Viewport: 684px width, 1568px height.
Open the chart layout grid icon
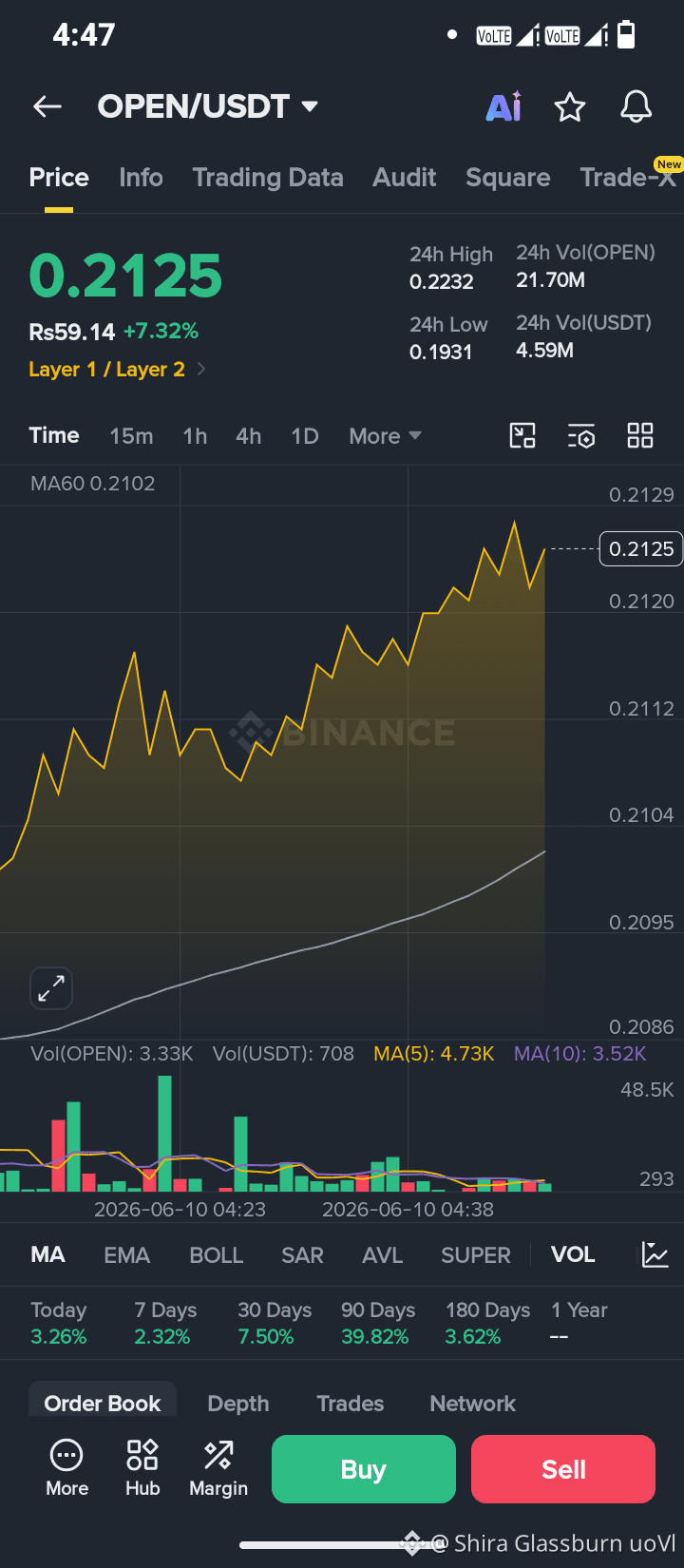tap(640, 435)
